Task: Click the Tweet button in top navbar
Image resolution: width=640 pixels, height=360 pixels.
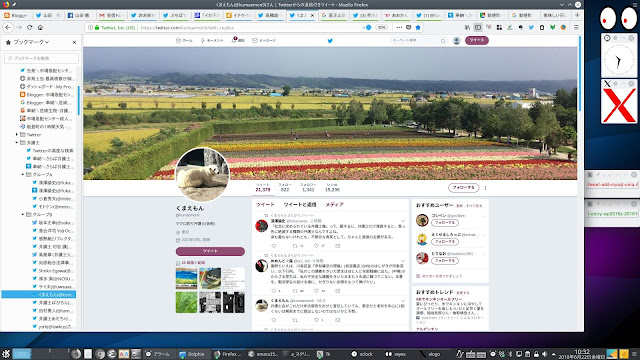Action: pos(477,40)
